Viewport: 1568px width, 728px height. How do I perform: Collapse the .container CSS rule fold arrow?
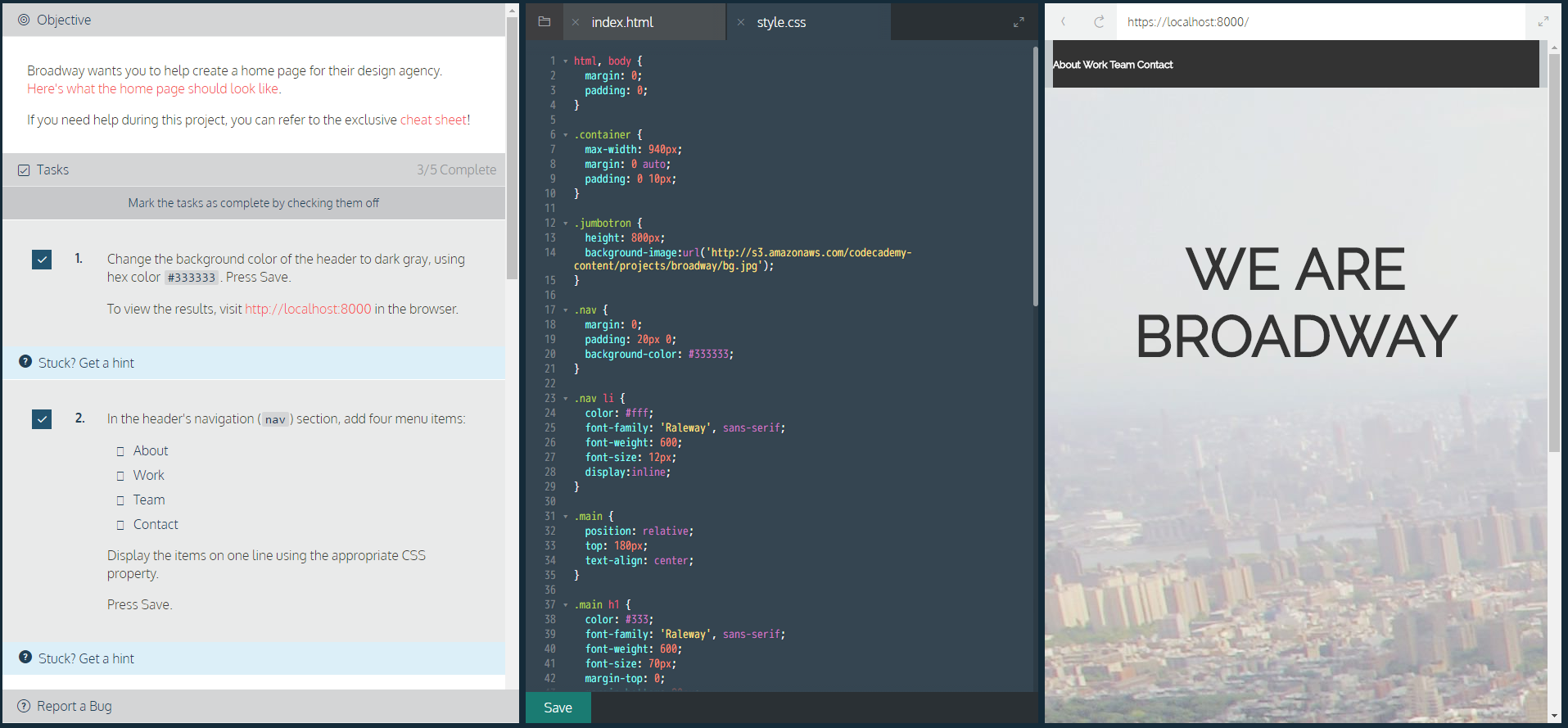pos(565,135)
